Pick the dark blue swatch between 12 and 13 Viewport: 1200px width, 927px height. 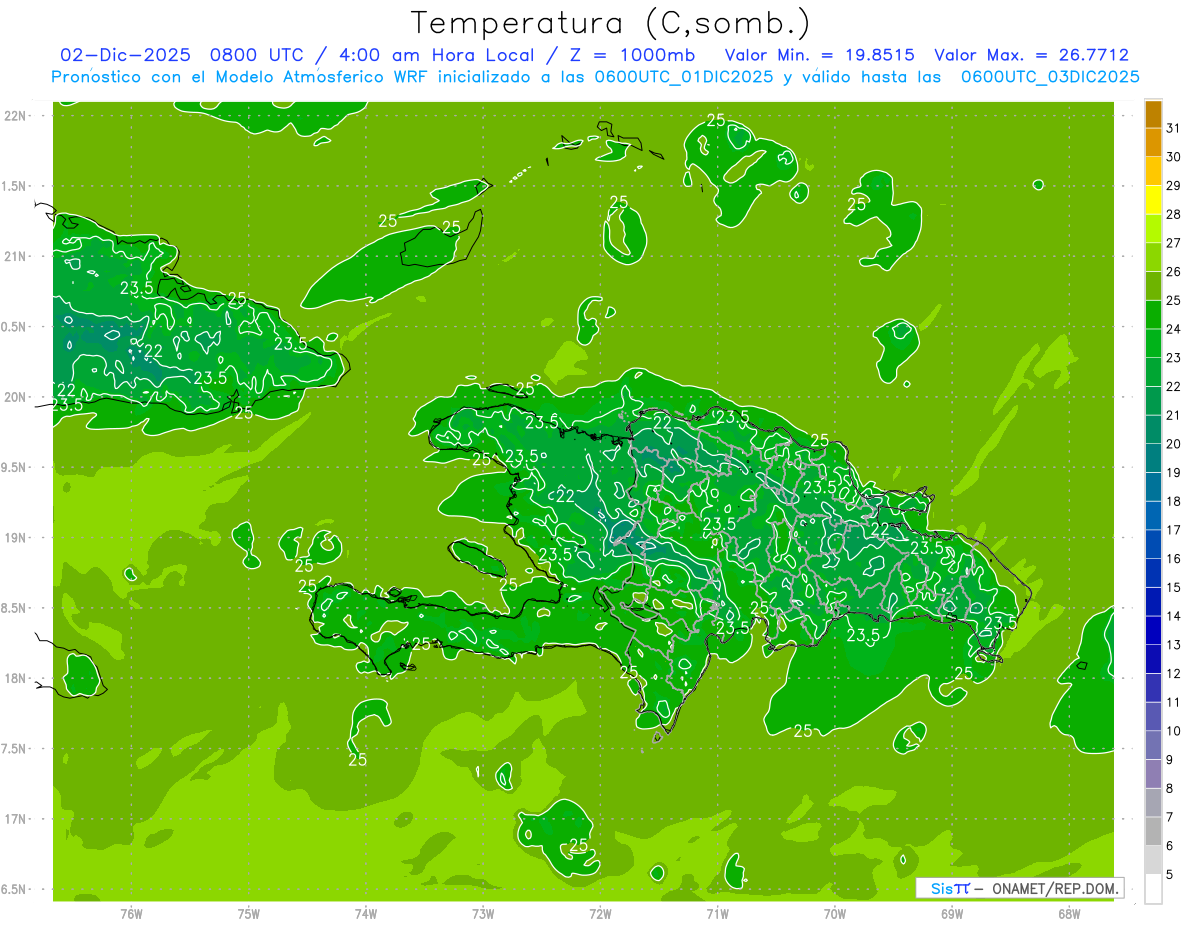(1153, 659)
